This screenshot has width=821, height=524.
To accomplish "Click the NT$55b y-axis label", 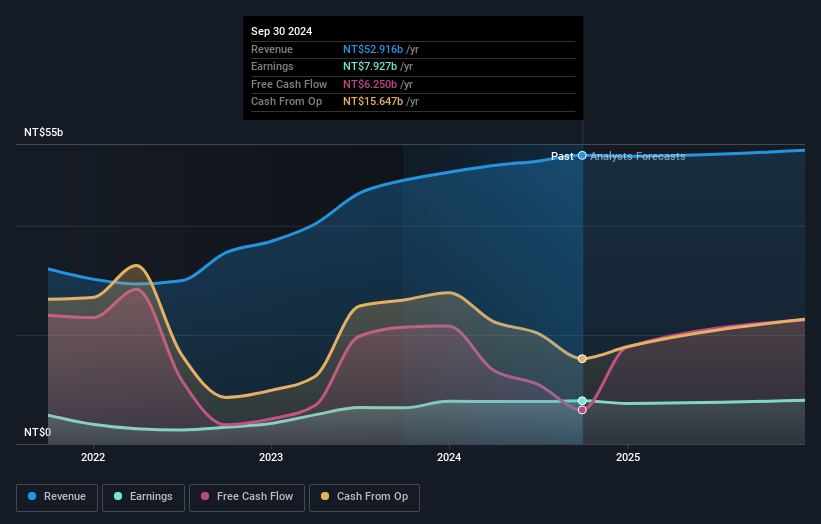I will (x=43, y=132).
